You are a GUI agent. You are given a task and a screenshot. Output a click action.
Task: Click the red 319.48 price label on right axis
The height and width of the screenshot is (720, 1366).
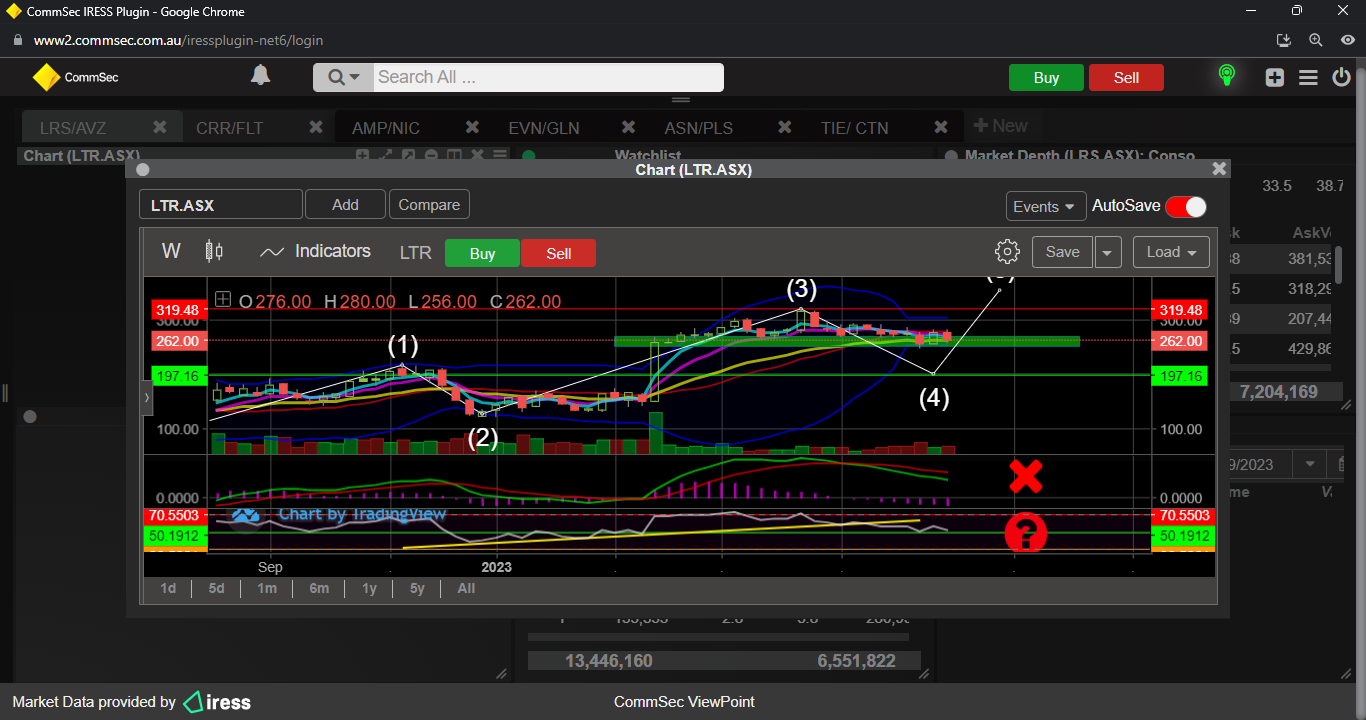pos(1180,310)
